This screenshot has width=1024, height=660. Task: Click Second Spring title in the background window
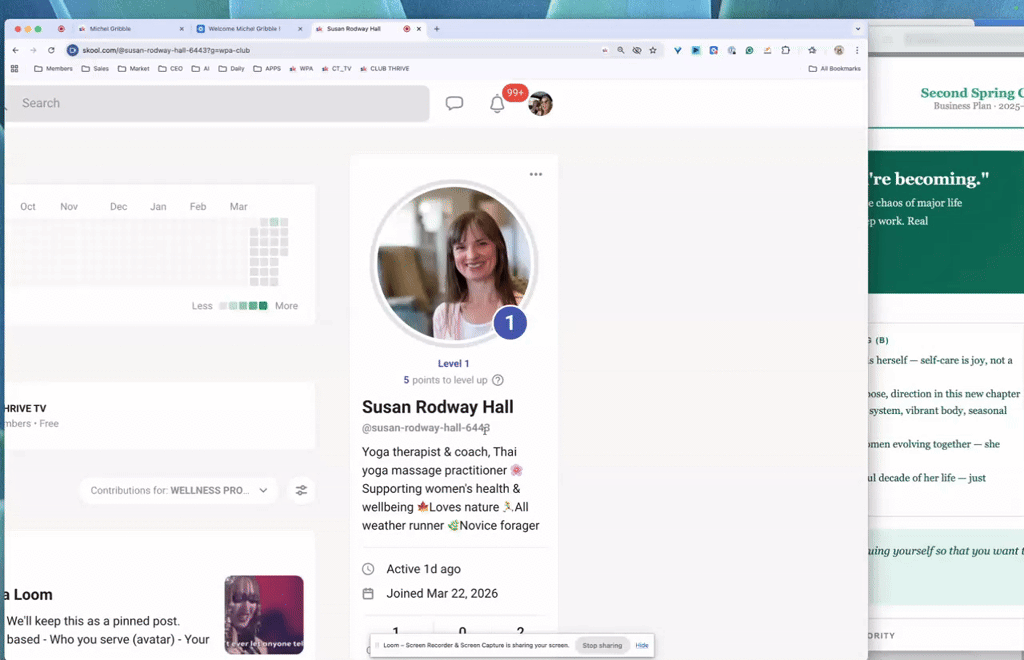click(x=972, y=93)
